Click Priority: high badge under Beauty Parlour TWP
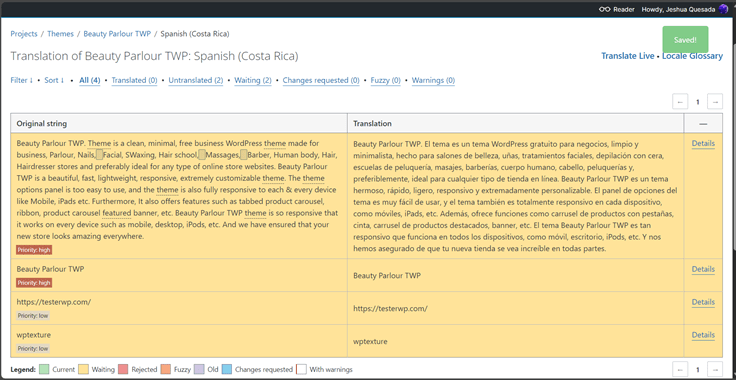Screen dimensions: 736x380 [34, 283]
